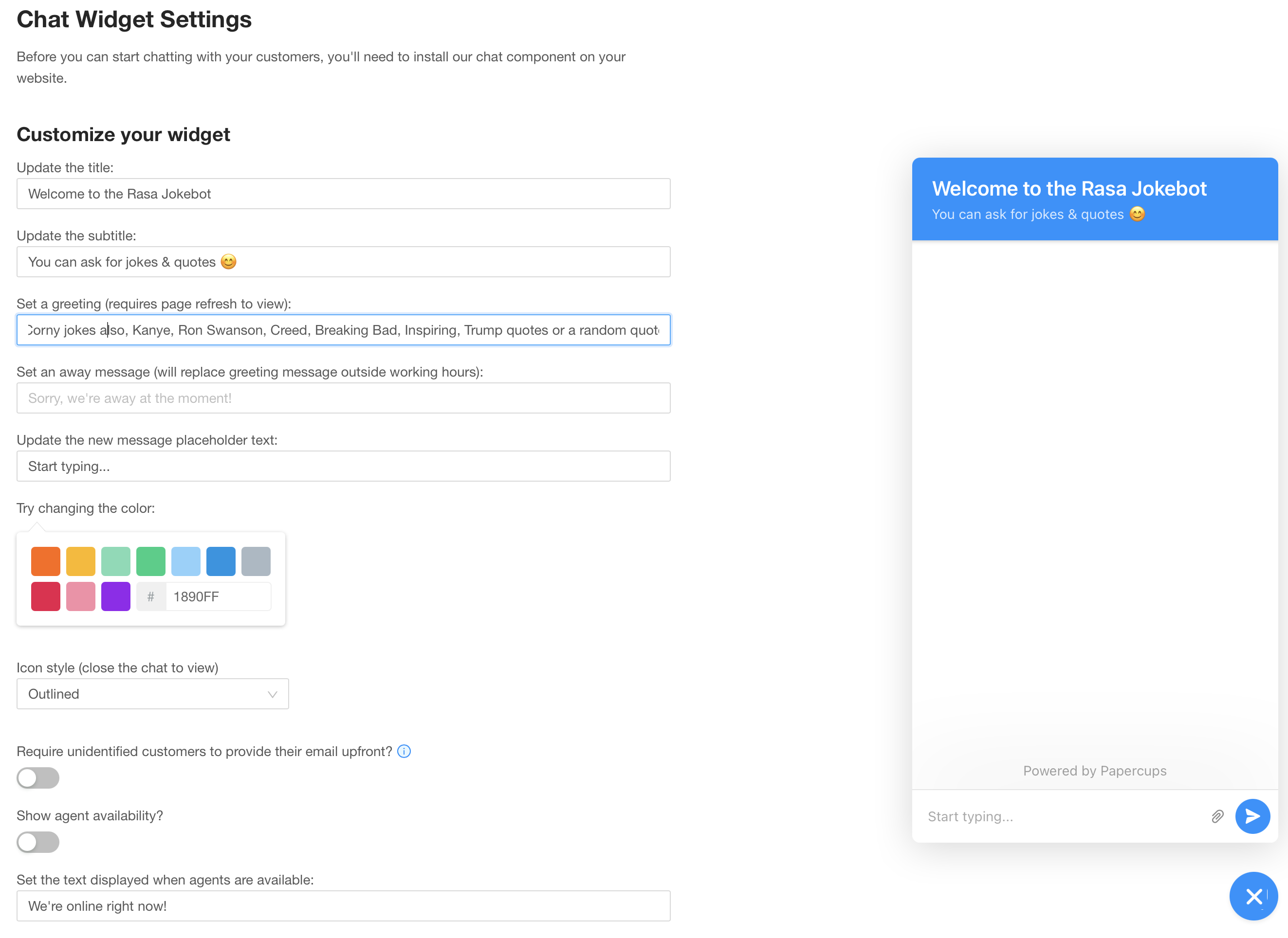The height and width of the screenshot is (938, 1288).
Task: Click the info icon next to email upfront setting
Action: coord(404,751)
